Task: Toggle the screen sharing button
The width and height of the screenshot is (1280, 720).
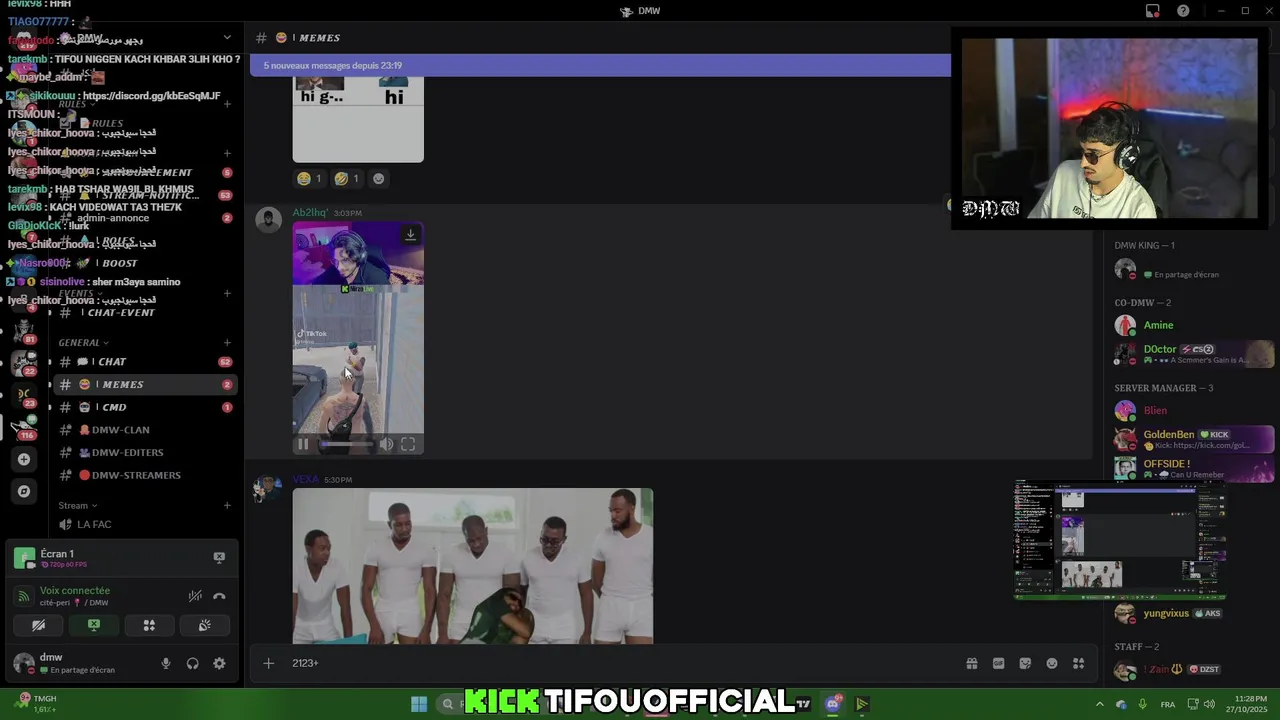Action: [x=94, y=625]
